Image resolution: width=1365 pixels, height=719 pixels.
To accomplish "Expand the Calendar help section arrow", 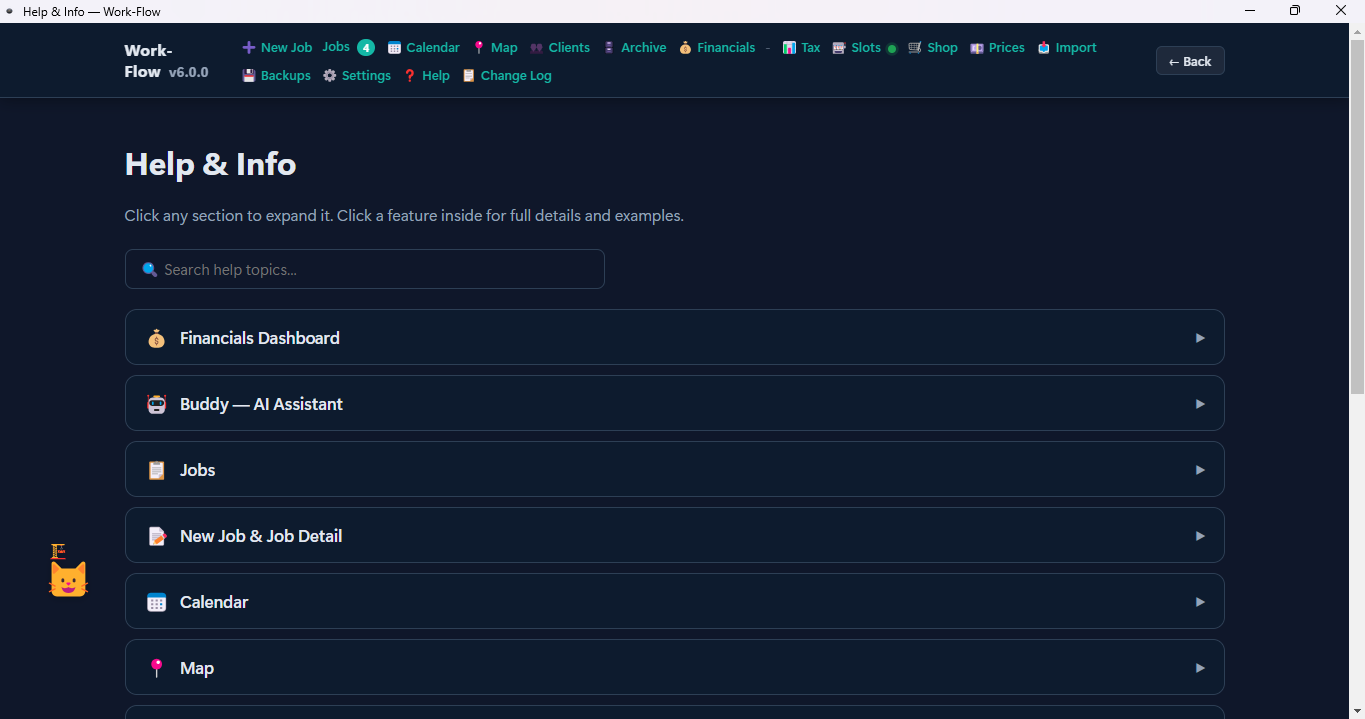I will pyautogui.click(x=1200, y=602).
